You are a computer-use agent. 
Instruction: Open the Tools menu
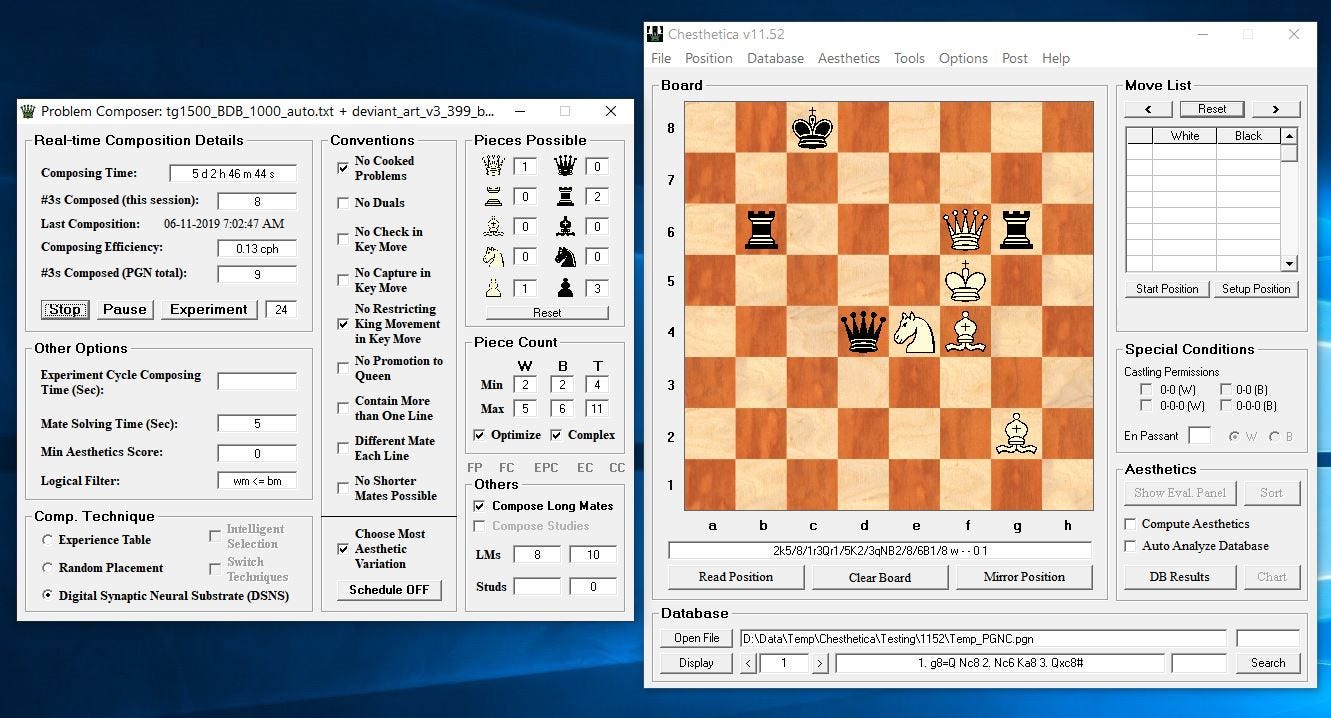tap(909, 58)
